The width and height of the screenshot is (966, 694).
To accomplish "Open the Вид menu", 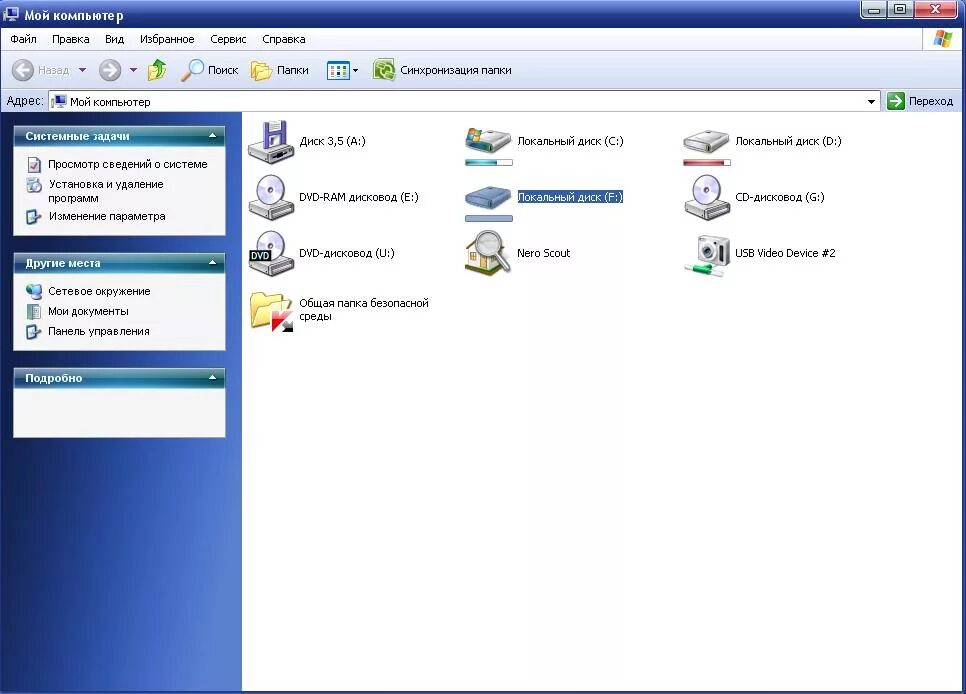I will click(115, 39).
